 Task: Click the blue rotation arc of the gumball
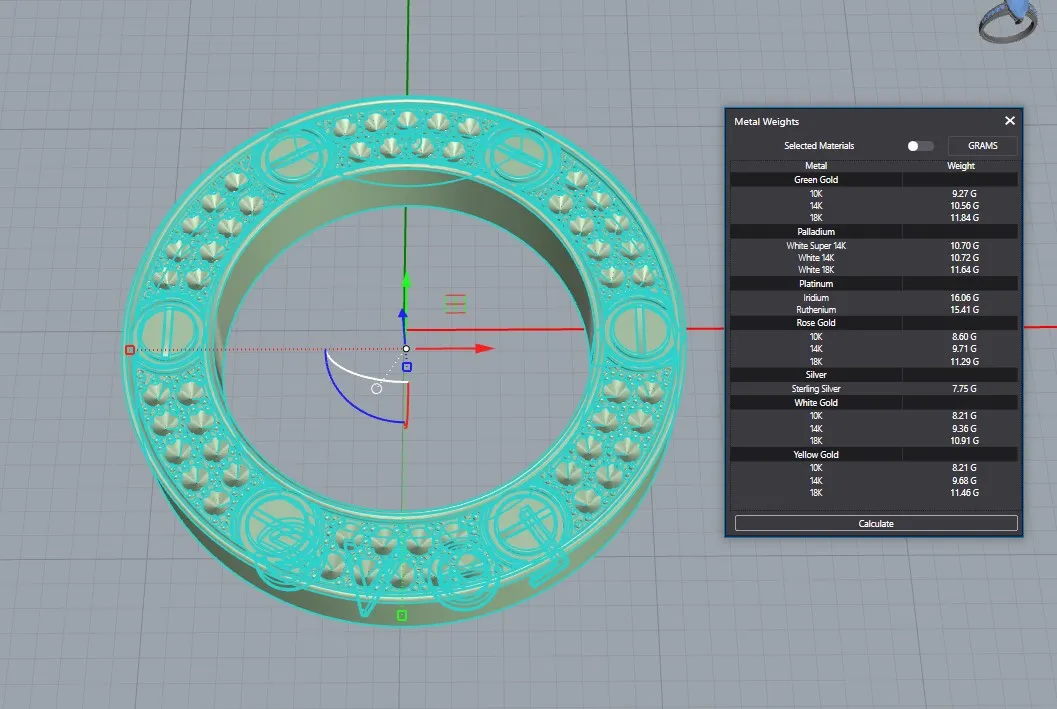(x=340, y=395)
